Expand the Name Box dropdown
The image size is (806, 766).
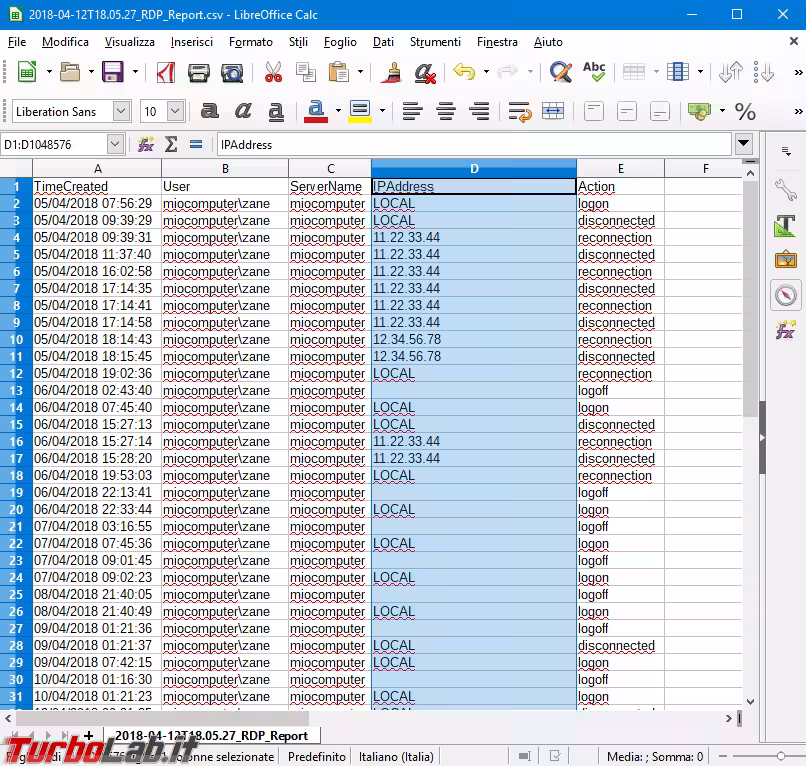pos(114,144)
